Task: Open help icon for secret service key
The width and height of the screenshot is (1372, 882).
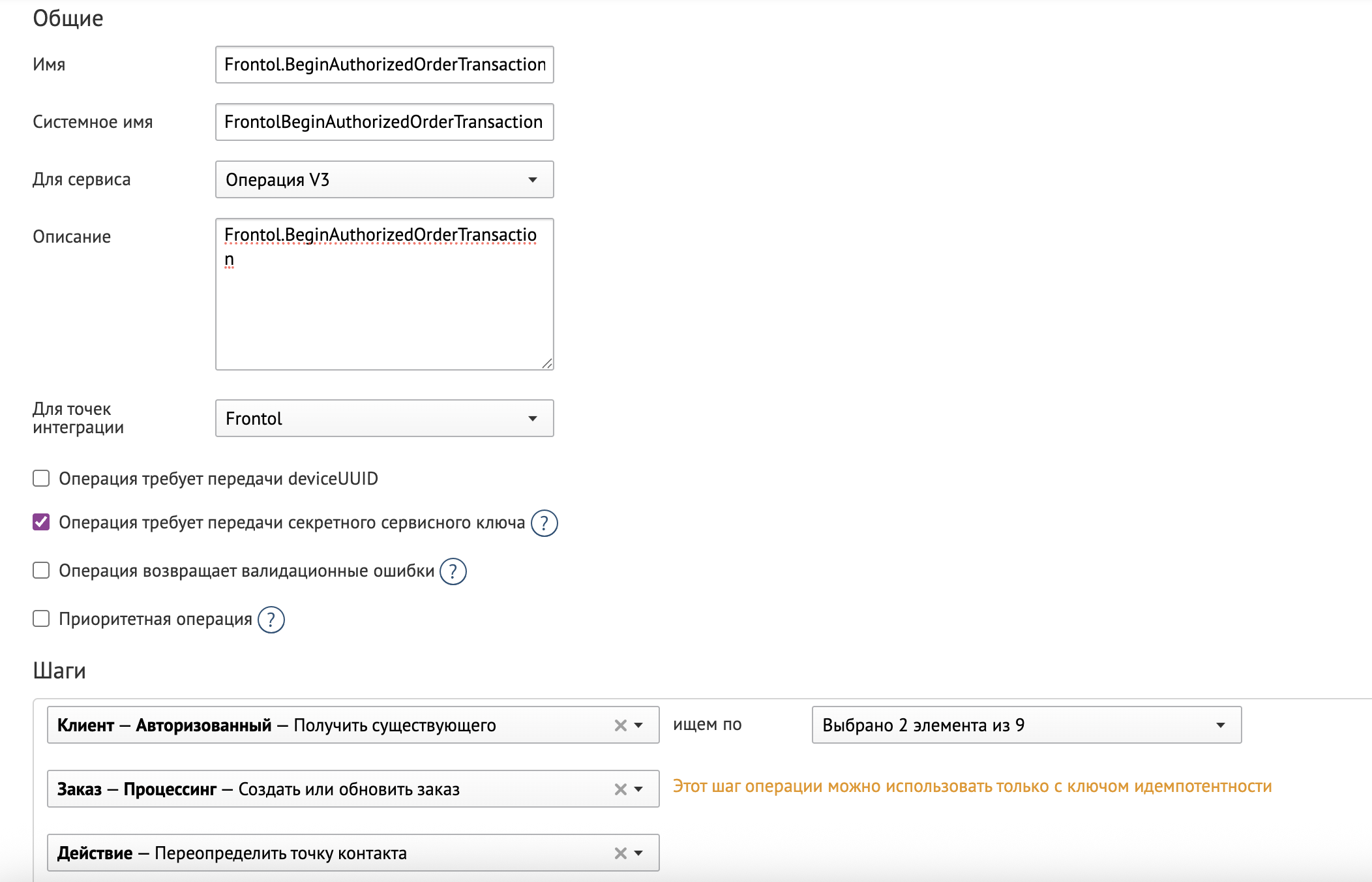Action: [544, 523]
